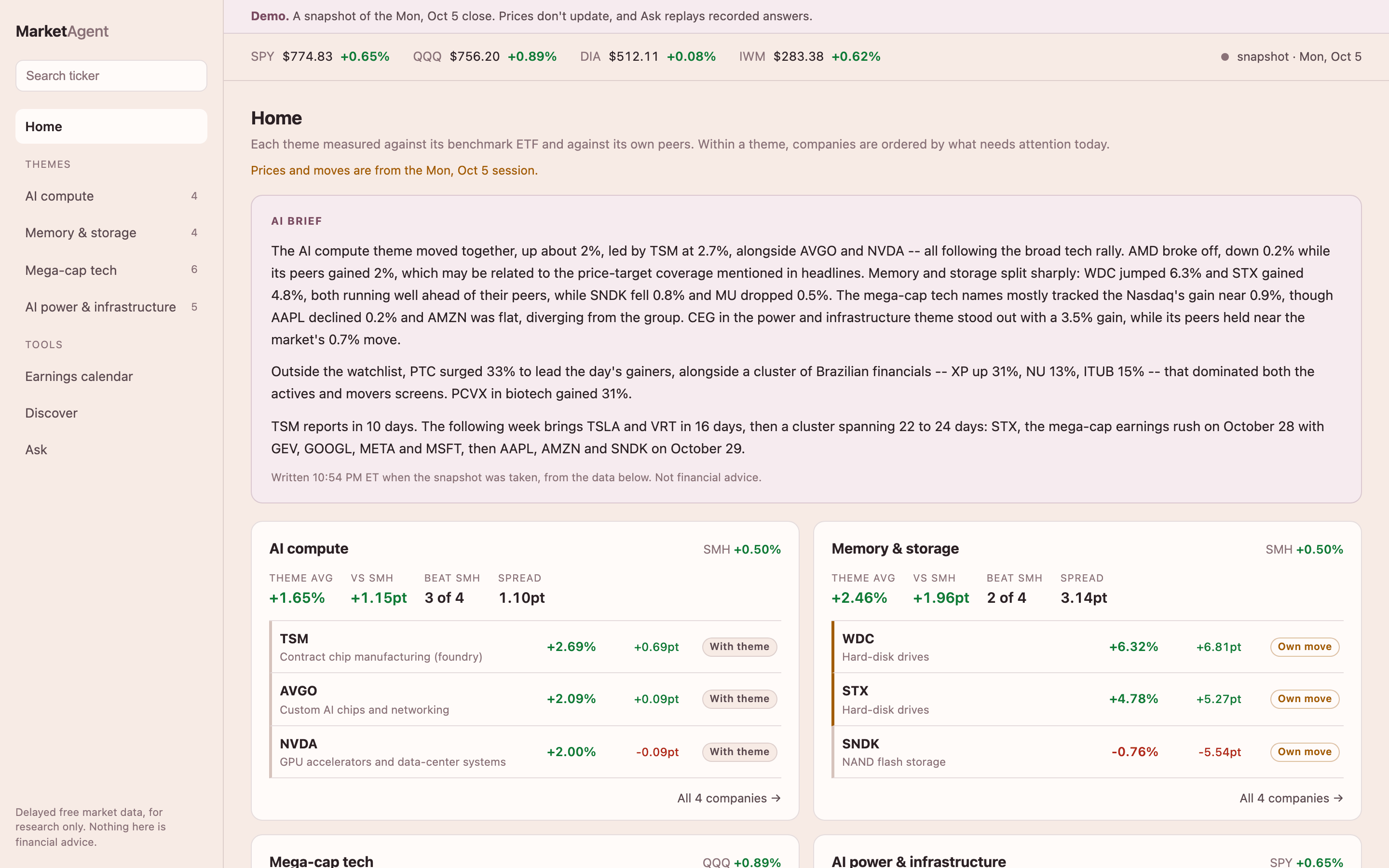Open the Ask tool
This screenshot has height=868, width=1389.
click(x=111, y=450)
